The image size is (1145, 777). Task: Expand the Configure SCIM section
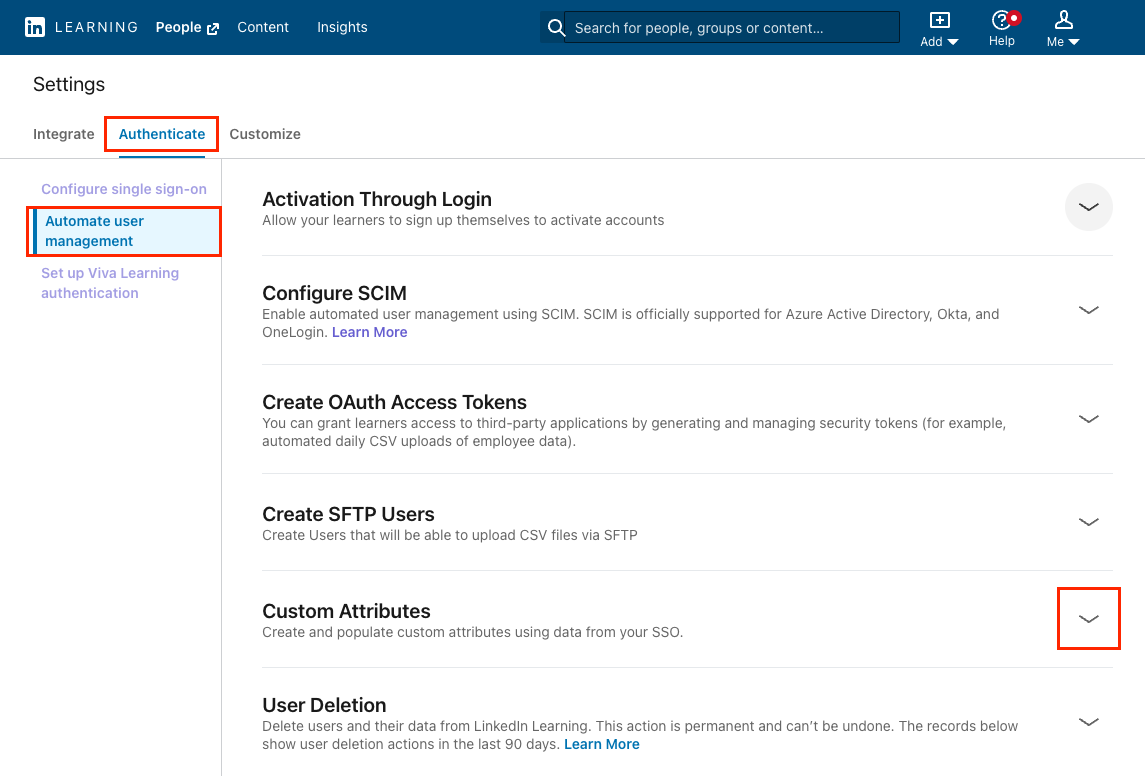click(1088, 310)
